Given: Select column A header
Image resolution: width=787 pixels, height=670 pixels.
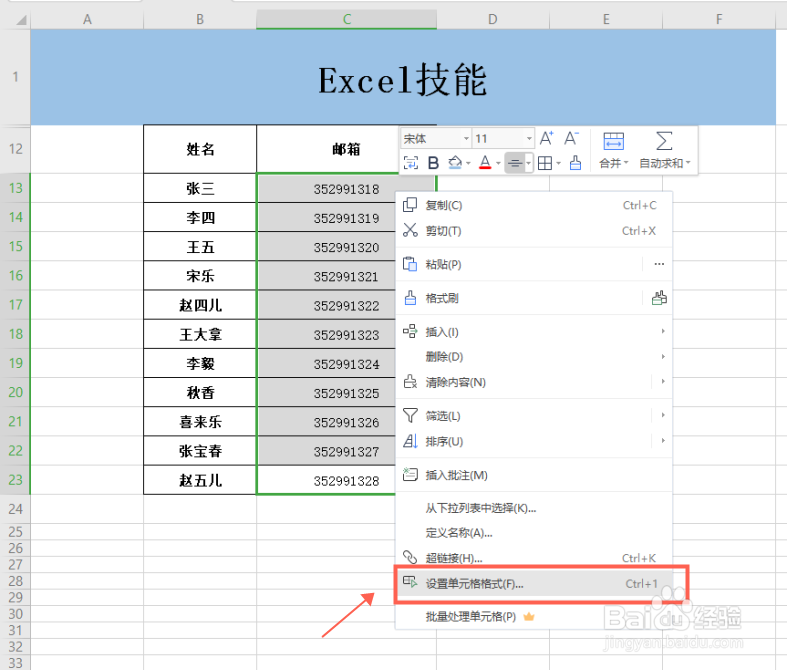Looking at the screenshot, I should point(87,19).
